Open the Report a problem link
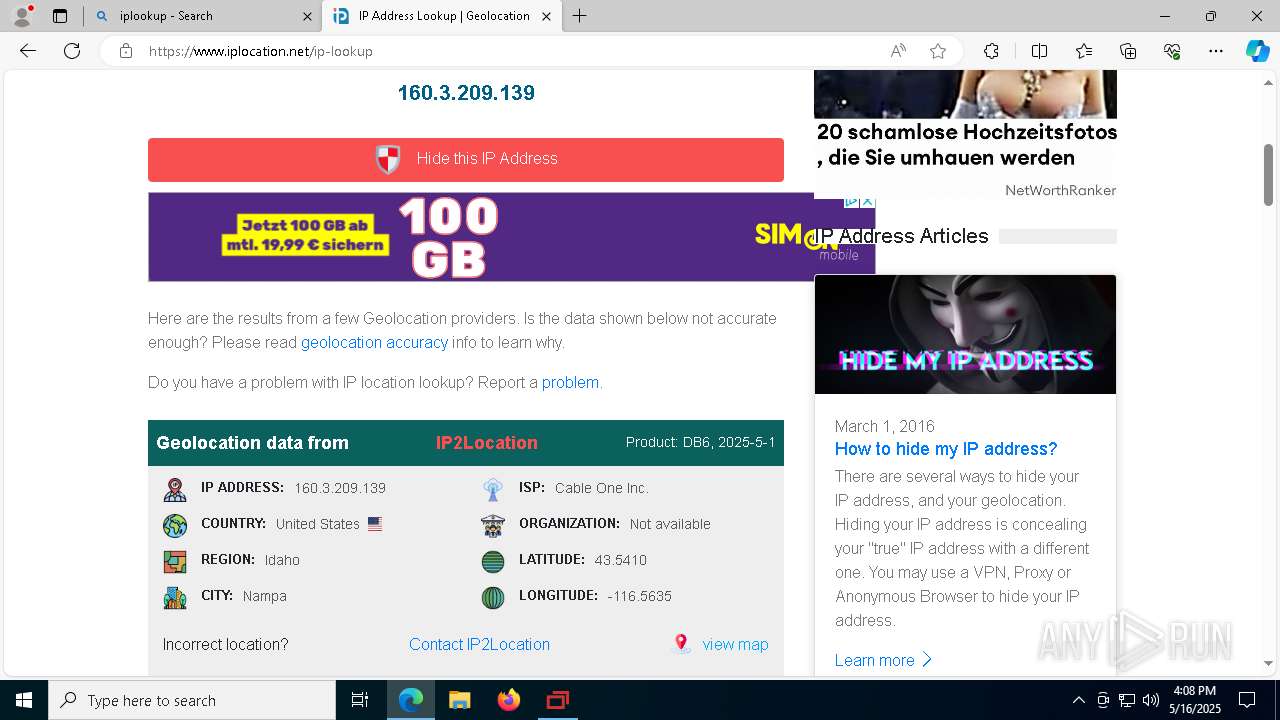The height and width of the screenshot is (720, 1280). point(570,382)
